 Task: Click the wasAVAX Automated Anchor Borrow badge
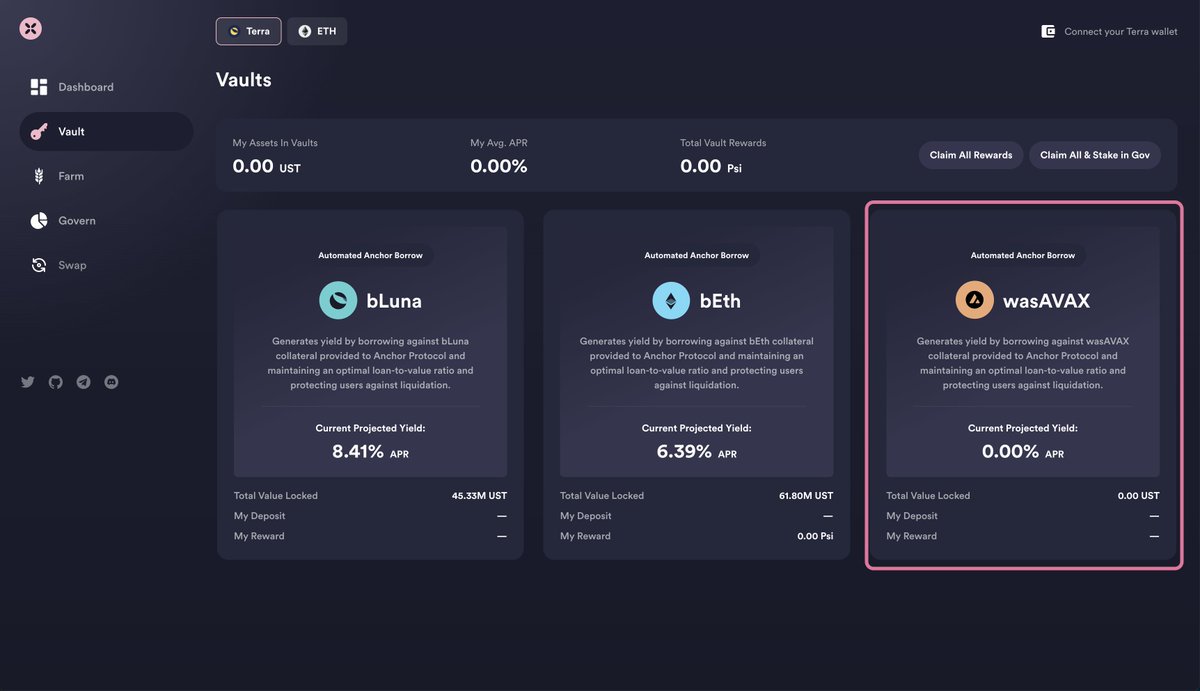[1023, 255]
